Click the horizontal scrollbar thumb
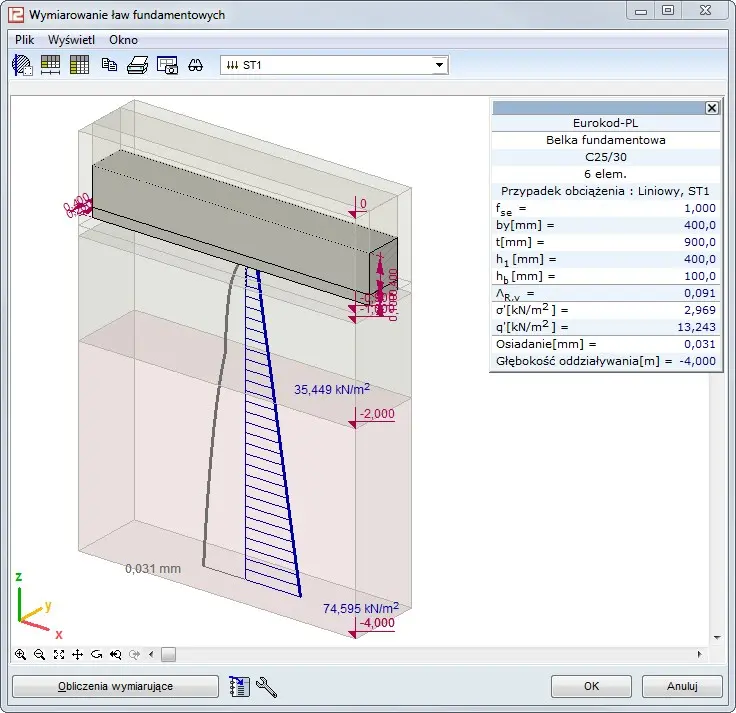The width and height of the screenshot is (736, 713). coord(168,654)
